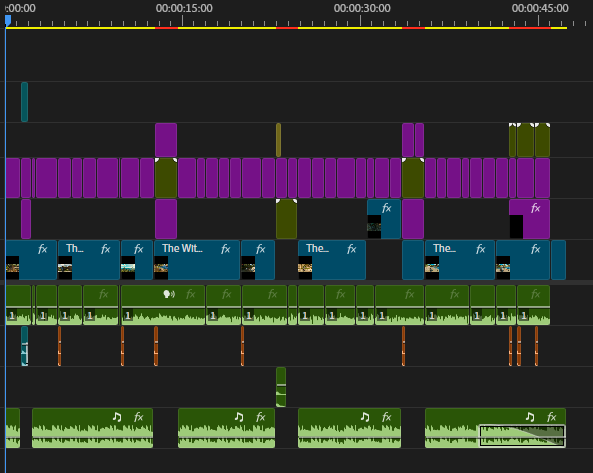Select the audio fade-out transition on the last music clip
This screenshot has height=473, width=593.
coord(522,436)
